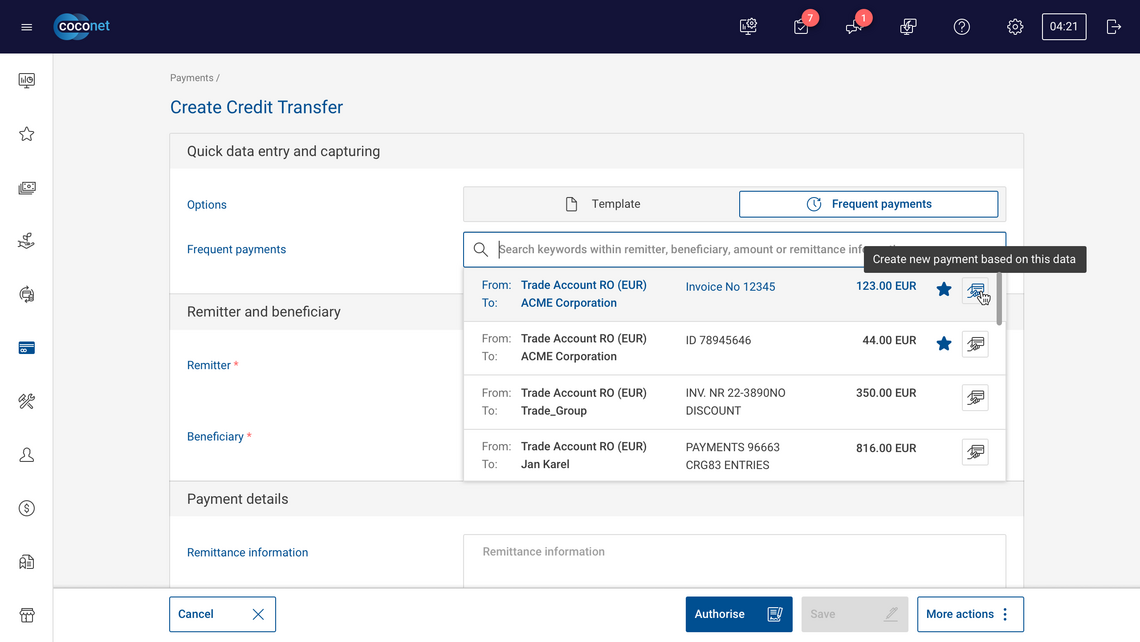
Task: Cancel the credit transfer
Action: click(x=222, y=614)
